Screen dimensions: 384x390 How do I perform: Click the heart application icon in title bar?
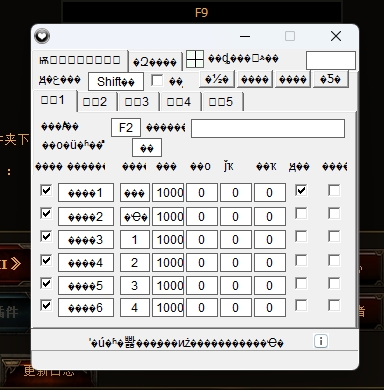(42, 36)
